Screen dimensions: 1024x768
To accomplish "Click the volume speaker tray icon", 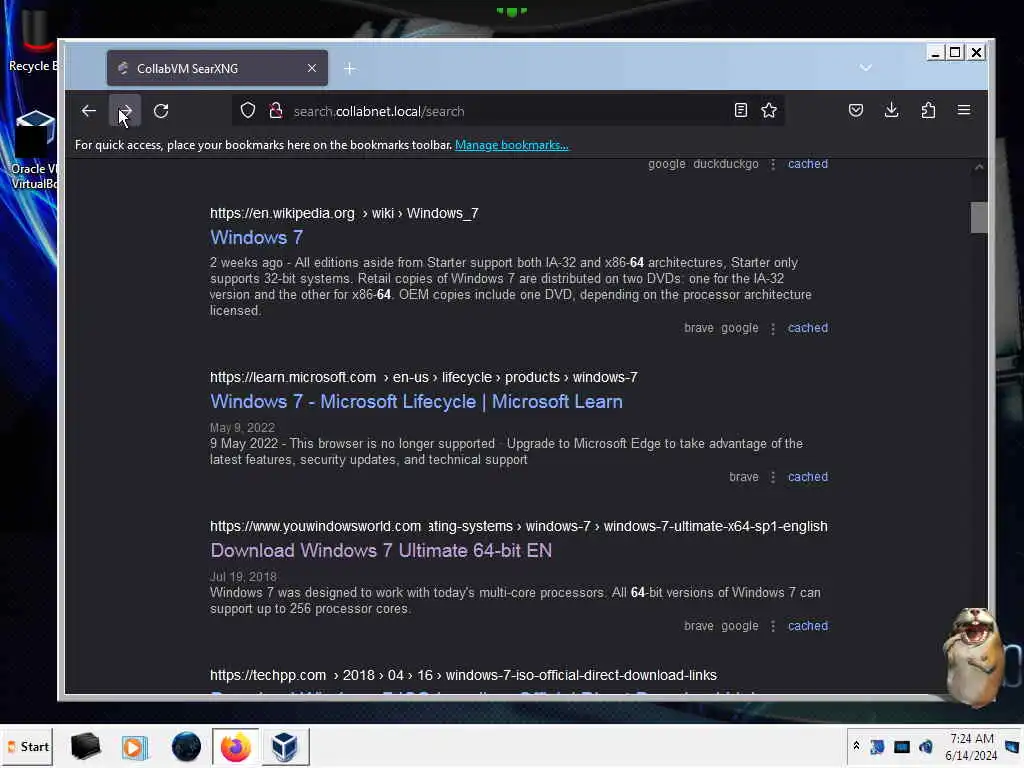I will (x=925, y=746).
